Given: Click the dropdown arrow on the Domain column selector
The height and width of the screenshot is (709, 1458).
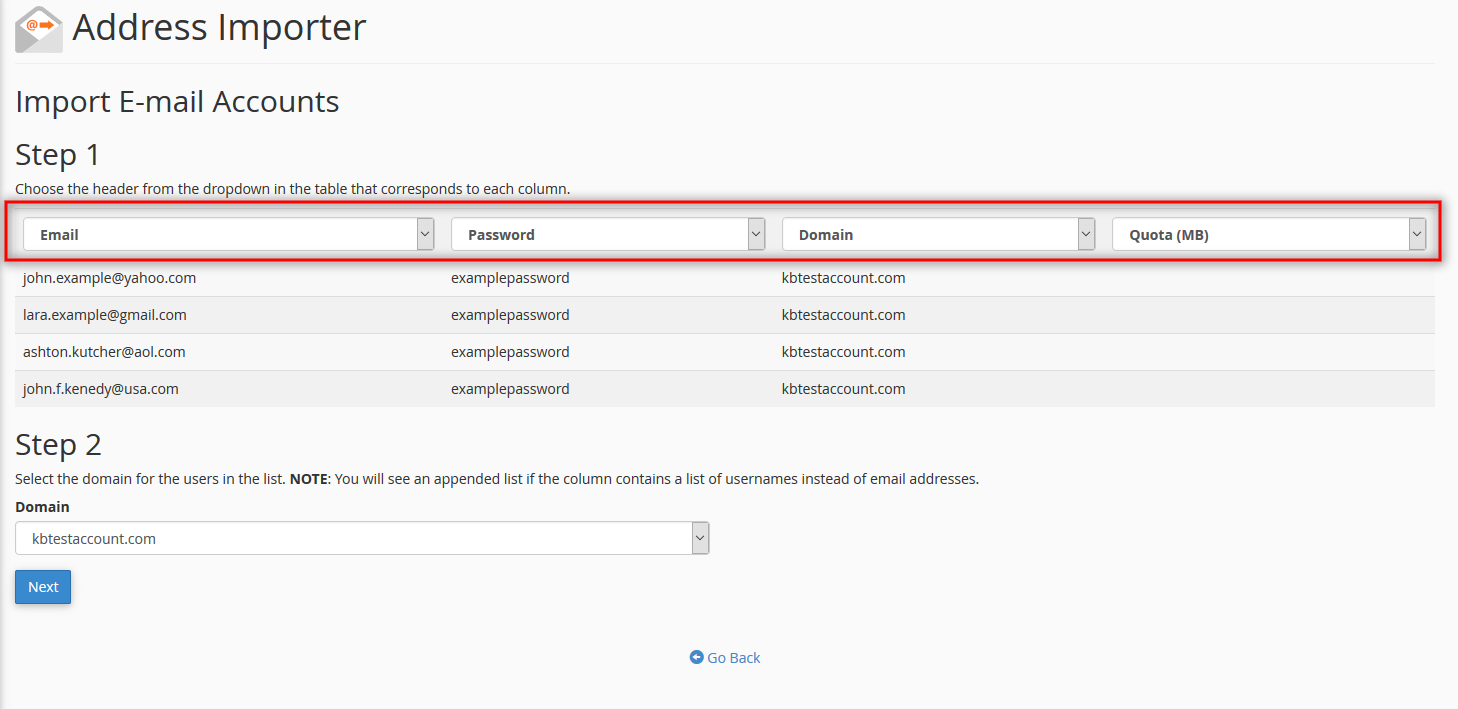Looking at the screenshot, I should pos(1085,233).
